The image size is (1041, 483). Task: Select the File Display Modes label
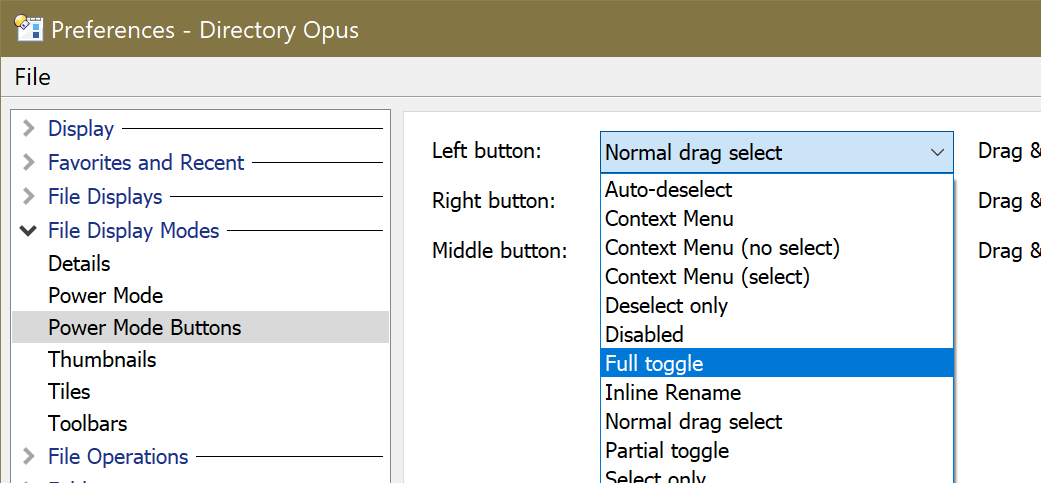tap(133, 231)
